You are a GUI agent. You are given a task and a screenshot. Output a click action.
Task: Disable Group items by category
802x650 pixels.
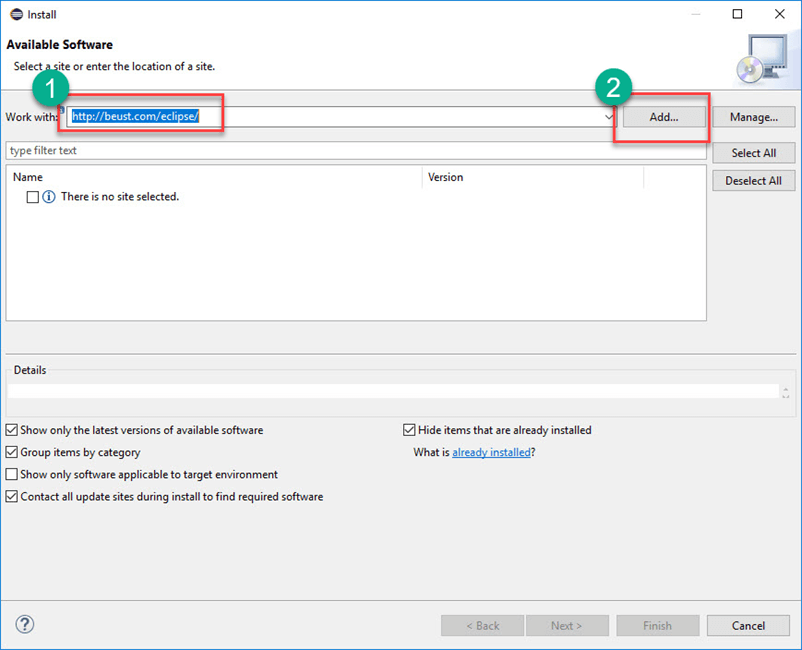coord(12,452)
